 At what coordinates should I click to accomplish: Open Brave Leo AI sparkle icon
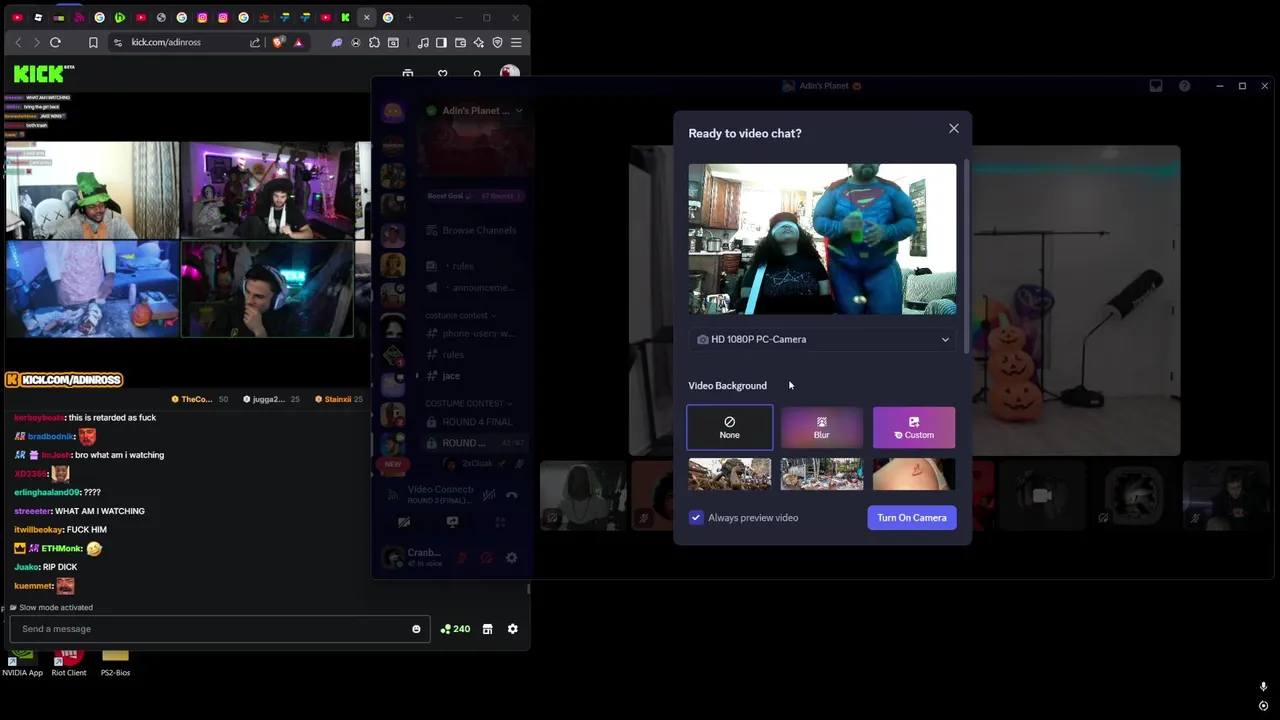[479, 42]
